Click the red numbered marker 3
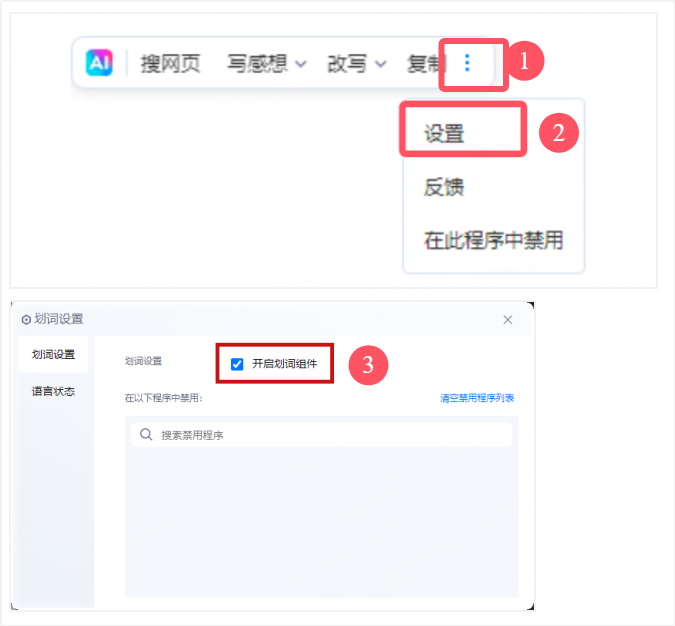The image size is (675, 626). [368, 365]
